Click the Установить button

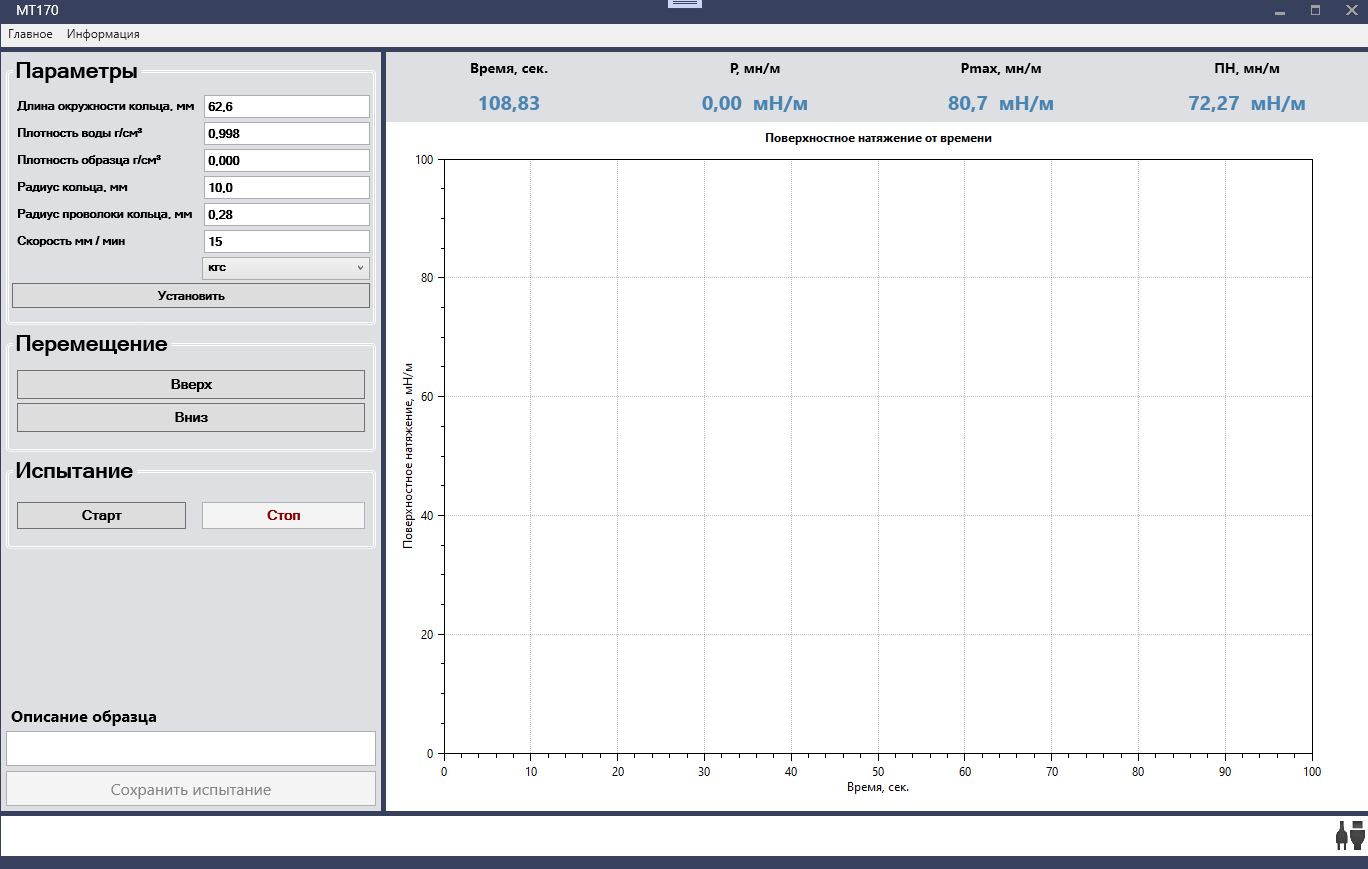point(191,295)
